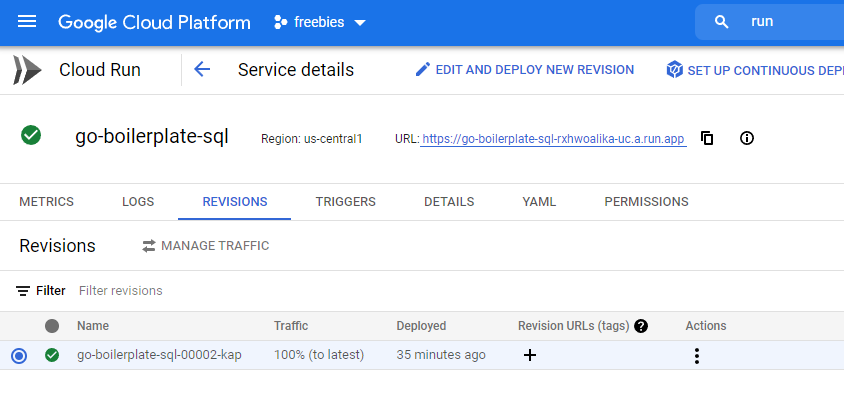Image resolution: width=844 pixels, height=412 pixels.
Task: Go back using the left arrow
Action: pos(202,70)
